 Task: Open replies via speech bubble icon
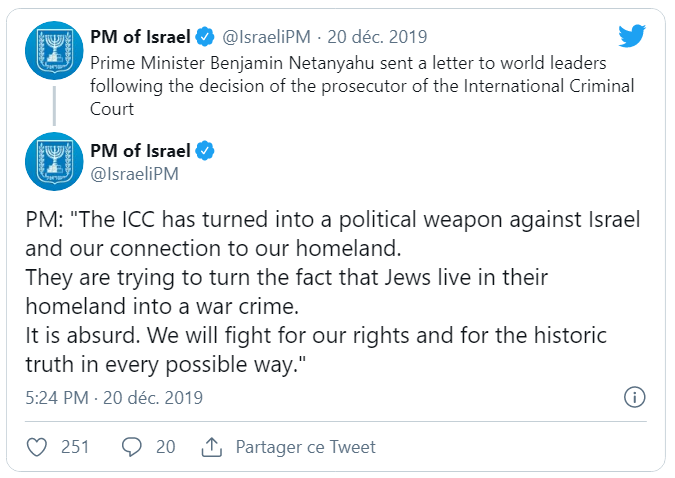tap(132, 447)
